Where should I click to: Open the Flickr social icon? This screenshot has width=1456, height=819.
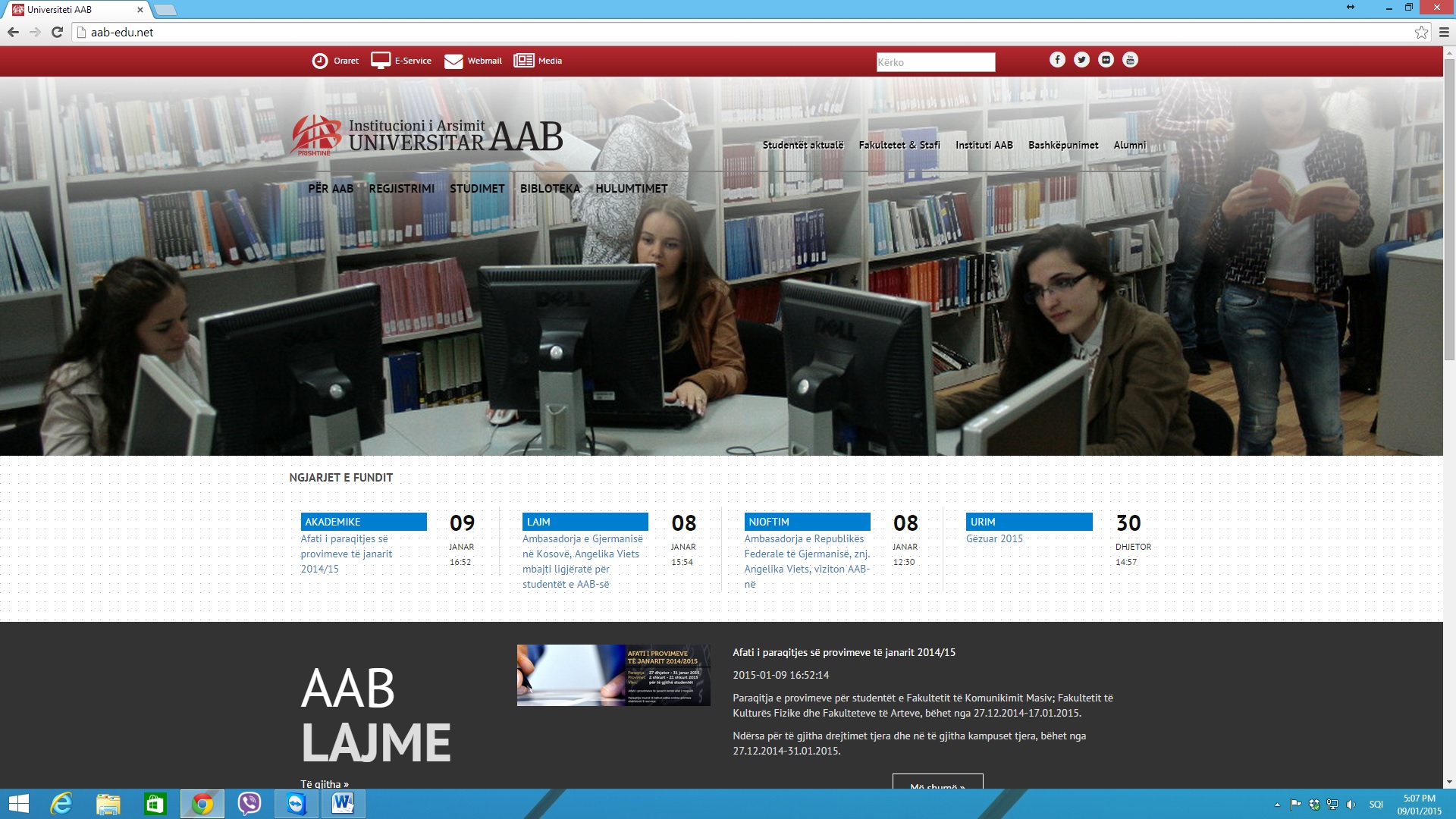click(x=1106, y=60)
